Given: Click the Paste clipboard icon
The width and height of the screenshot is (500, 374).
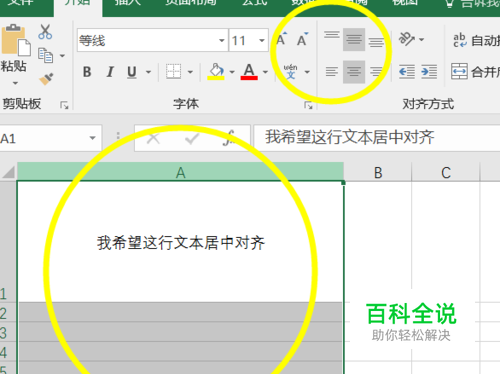Looking at the screenshot, I should point(16,40).
